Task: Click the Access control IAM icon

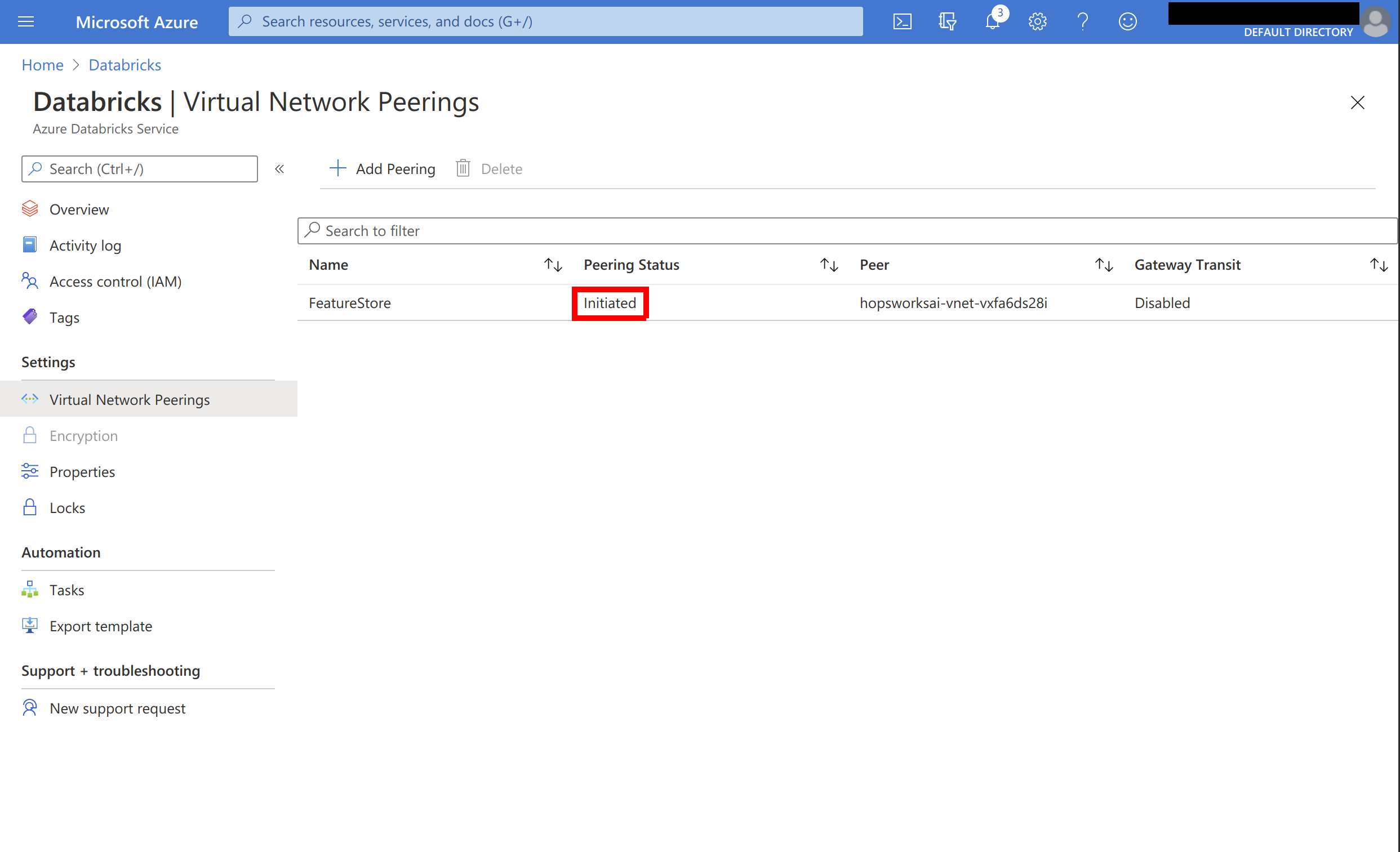Action: pyautogui.click(x=30, y=281)
